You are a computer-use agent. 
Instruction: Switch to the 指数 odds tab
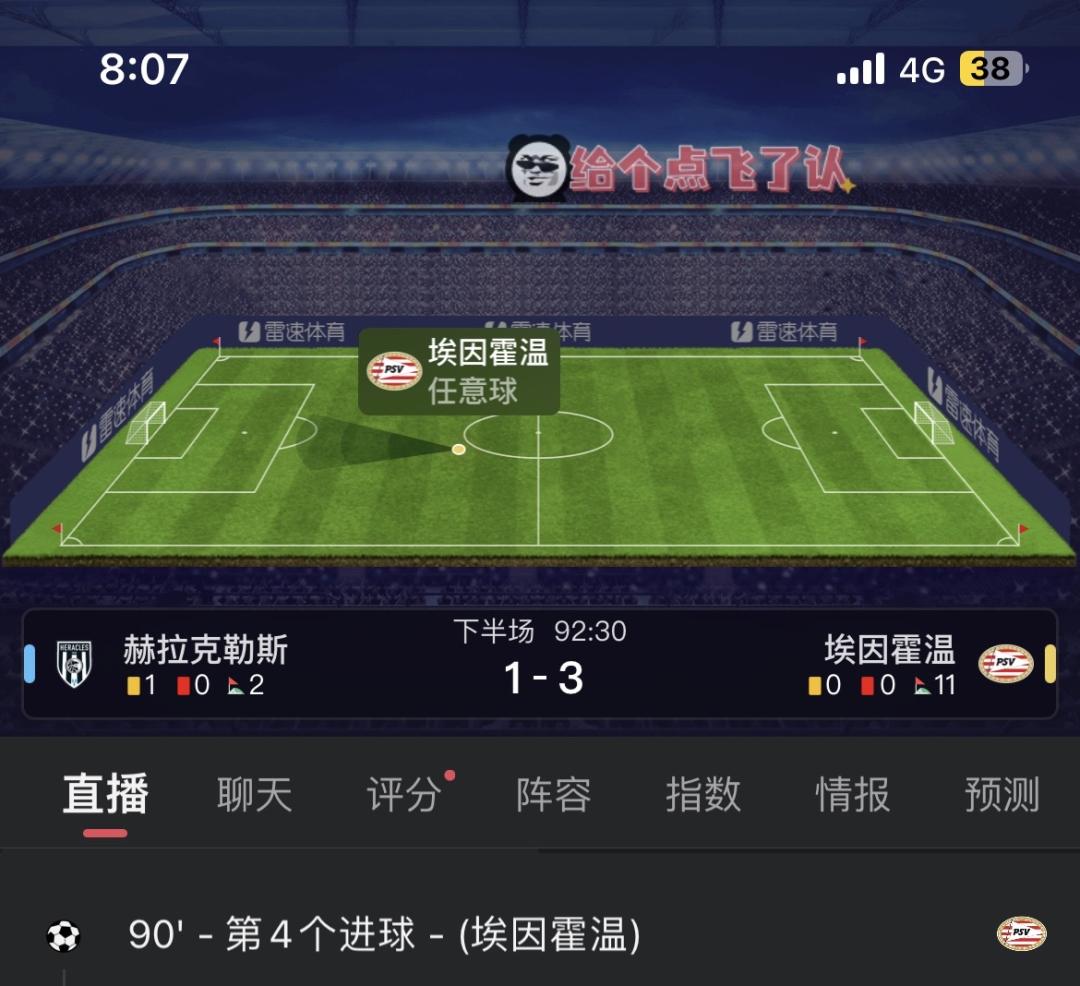703,794
